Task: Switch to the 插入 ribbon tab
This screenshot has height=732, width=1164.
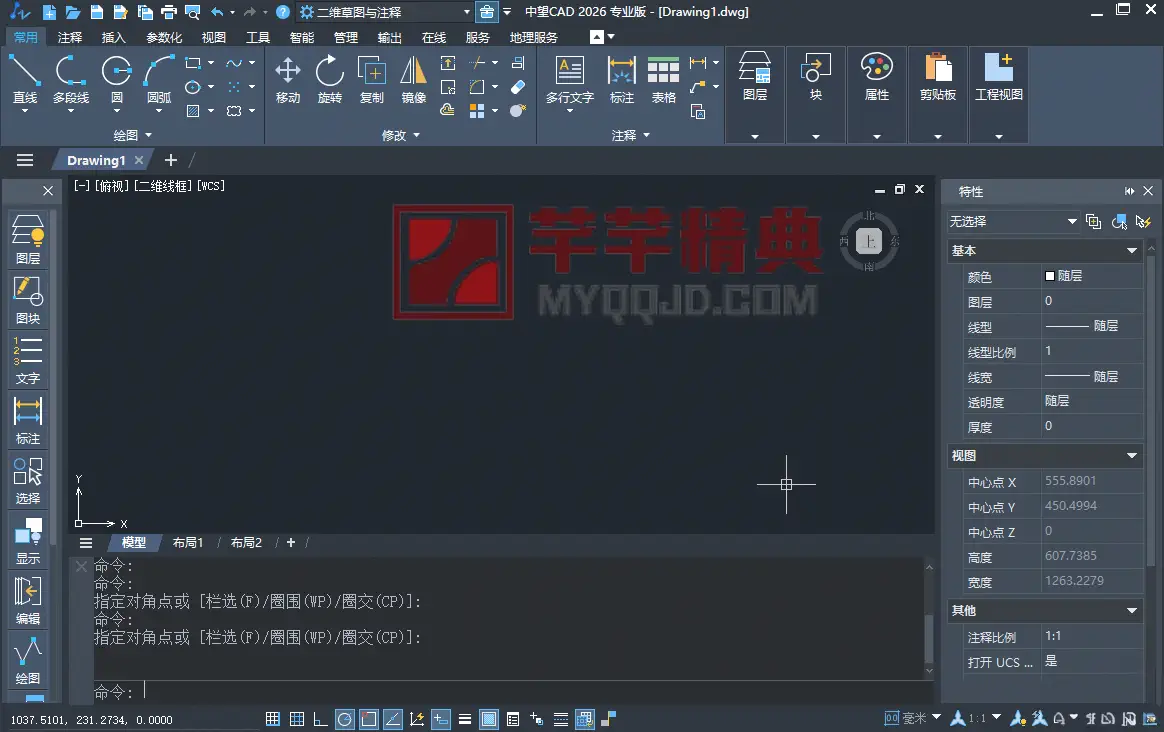Action: [114, 38]
